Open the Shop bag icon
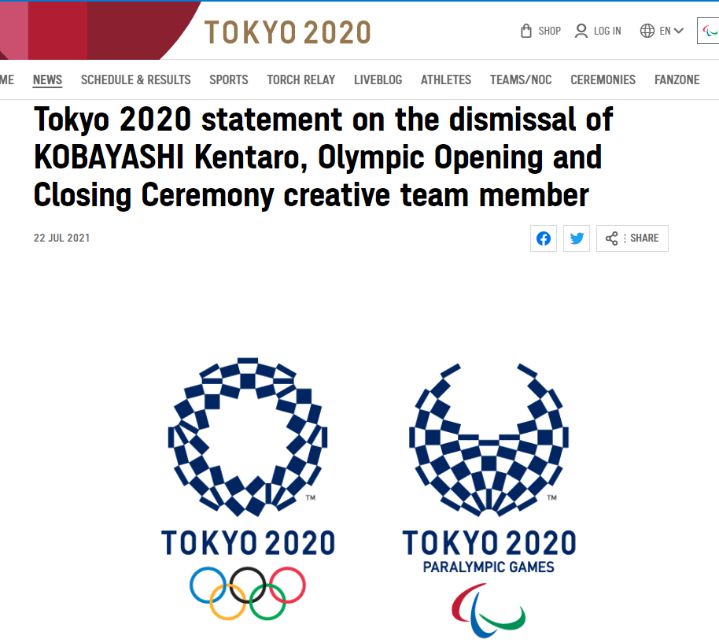 [x=526, y=31]
